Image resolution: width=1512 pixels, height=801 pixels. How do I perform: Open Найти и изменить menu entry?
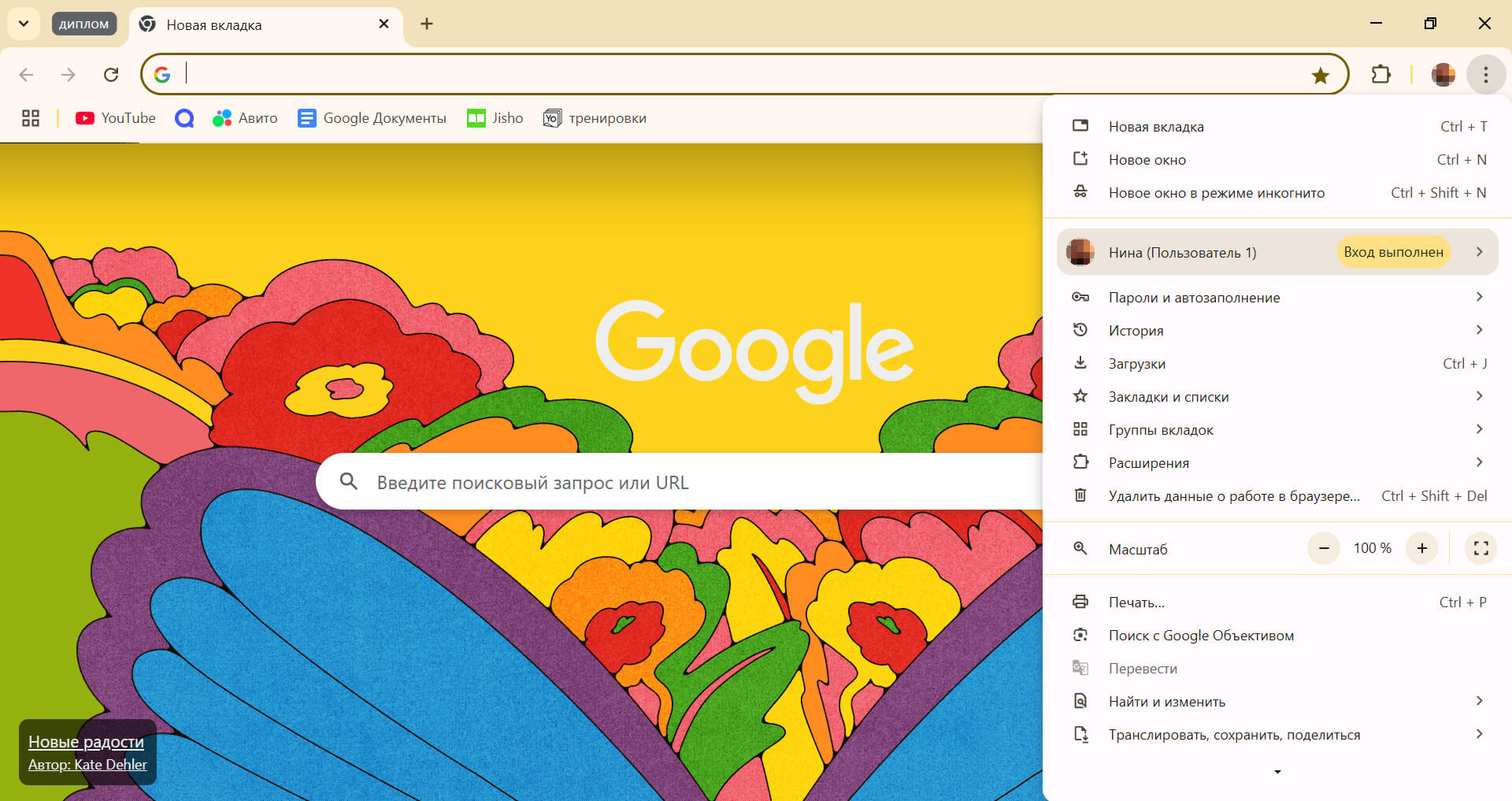(x=1277, y=701)
